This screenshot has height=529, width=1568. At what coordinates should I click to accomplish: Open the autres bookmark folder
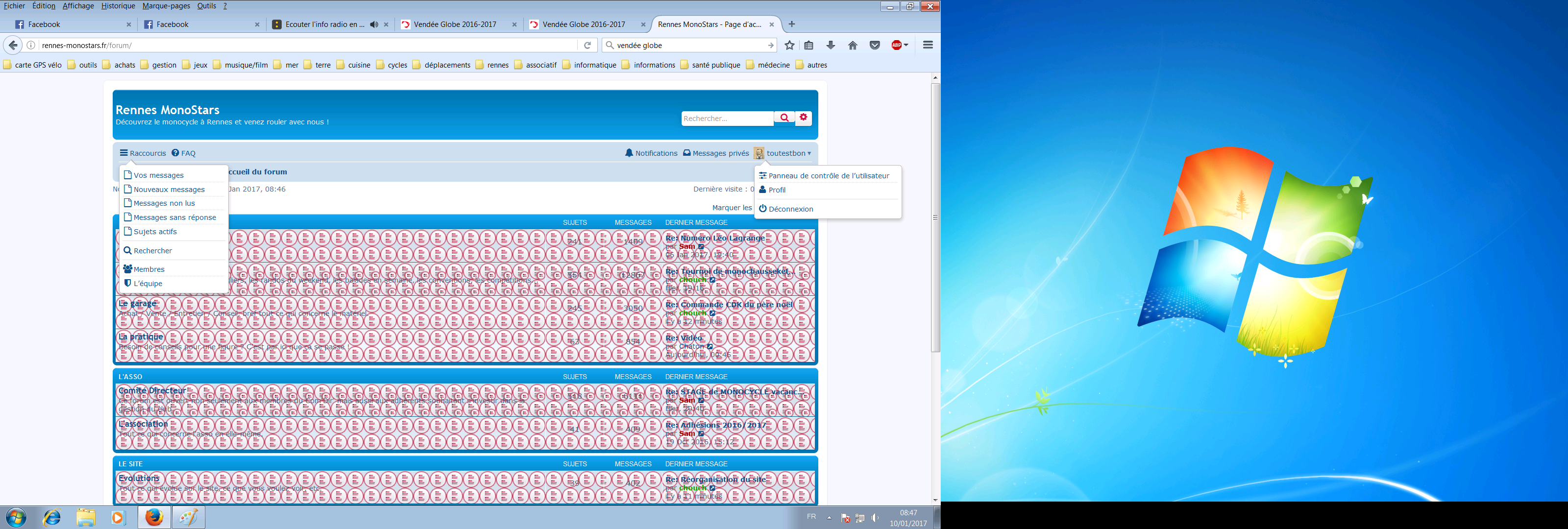pos(811,65)
